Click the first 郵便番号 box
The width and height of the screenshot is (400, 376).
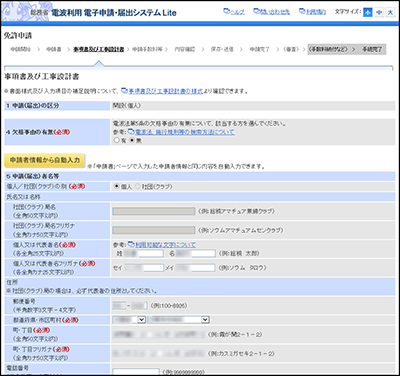119,305
